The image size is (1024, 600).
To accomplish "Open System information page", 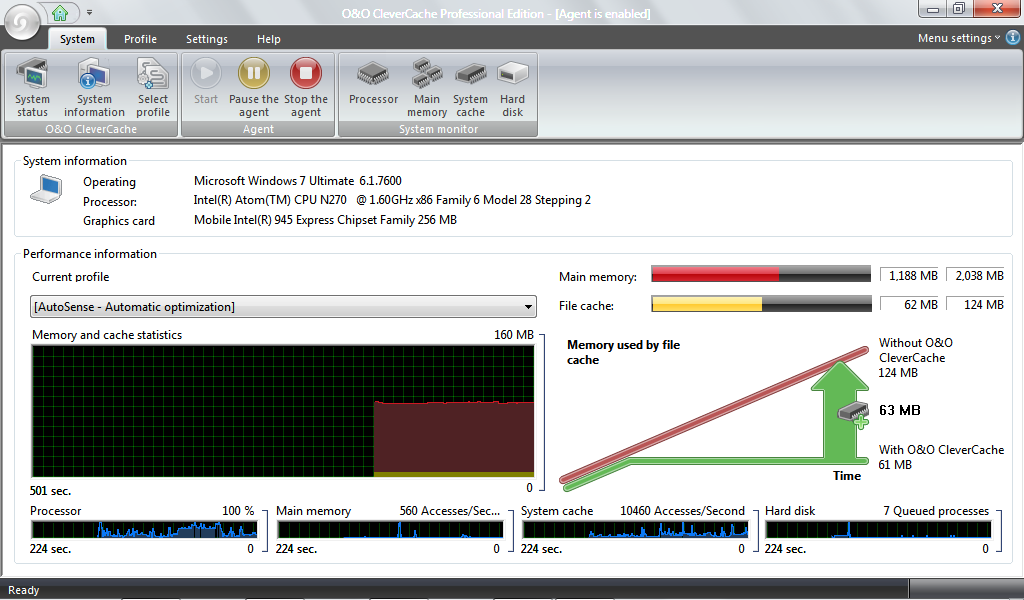I will pos(94,87).
